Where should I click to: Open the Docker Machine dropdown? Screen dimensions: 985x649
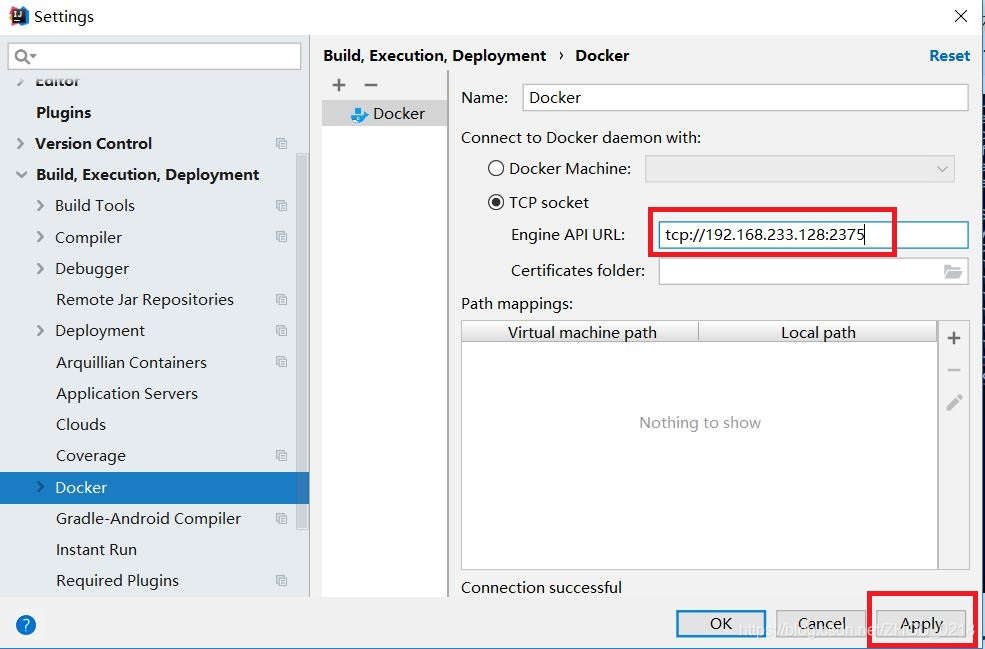(800, 169)
